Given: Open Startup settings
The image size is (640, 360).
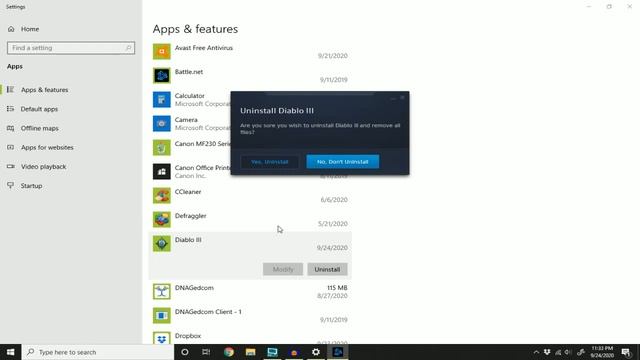Looking at the screenshot, I should 31,186.
